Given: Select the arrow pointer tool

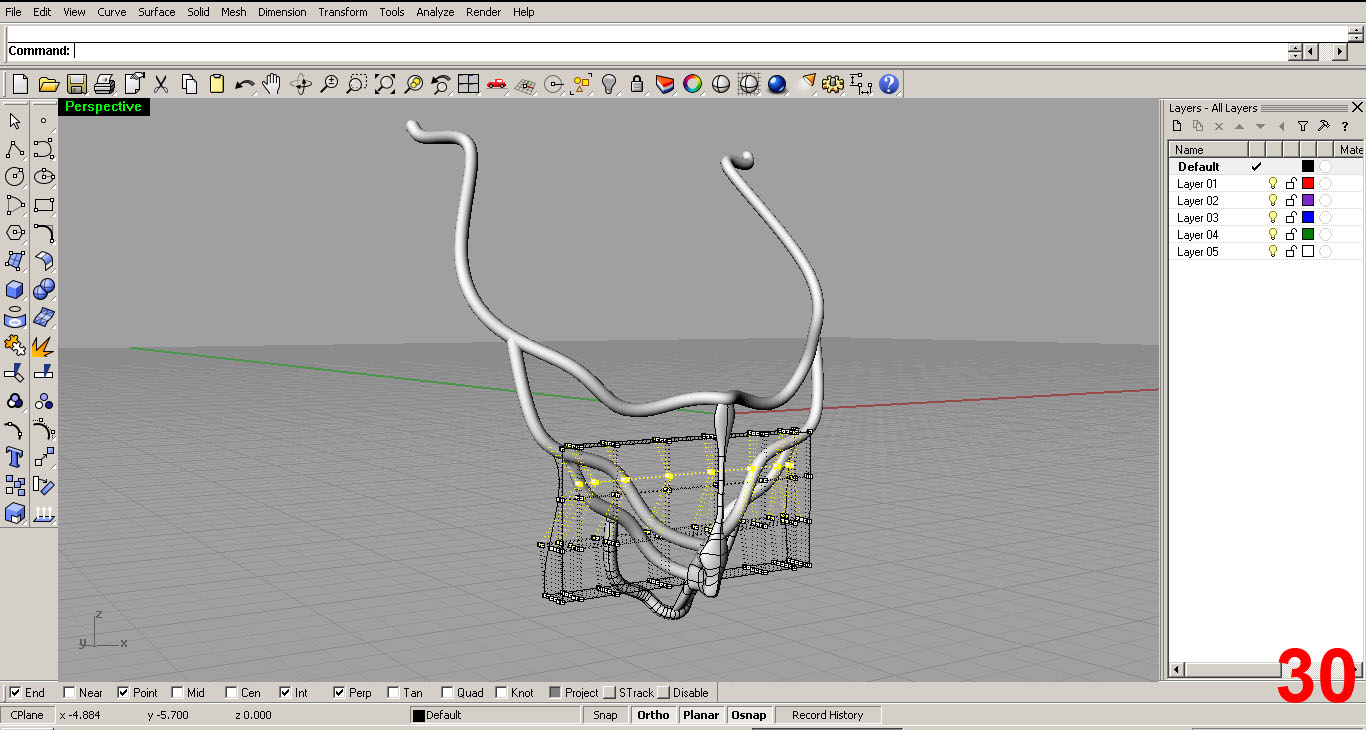Looking at the screenshot, I should 15,121.
